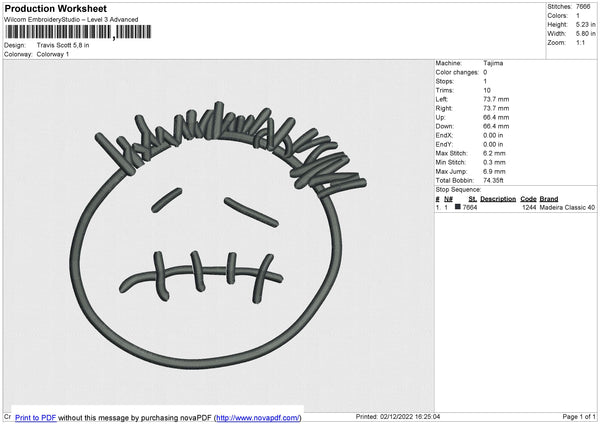This screenshot has width=600, height=424.
Task: Select the 'Stop Sequence:' heading
Action: coord(458,190)
